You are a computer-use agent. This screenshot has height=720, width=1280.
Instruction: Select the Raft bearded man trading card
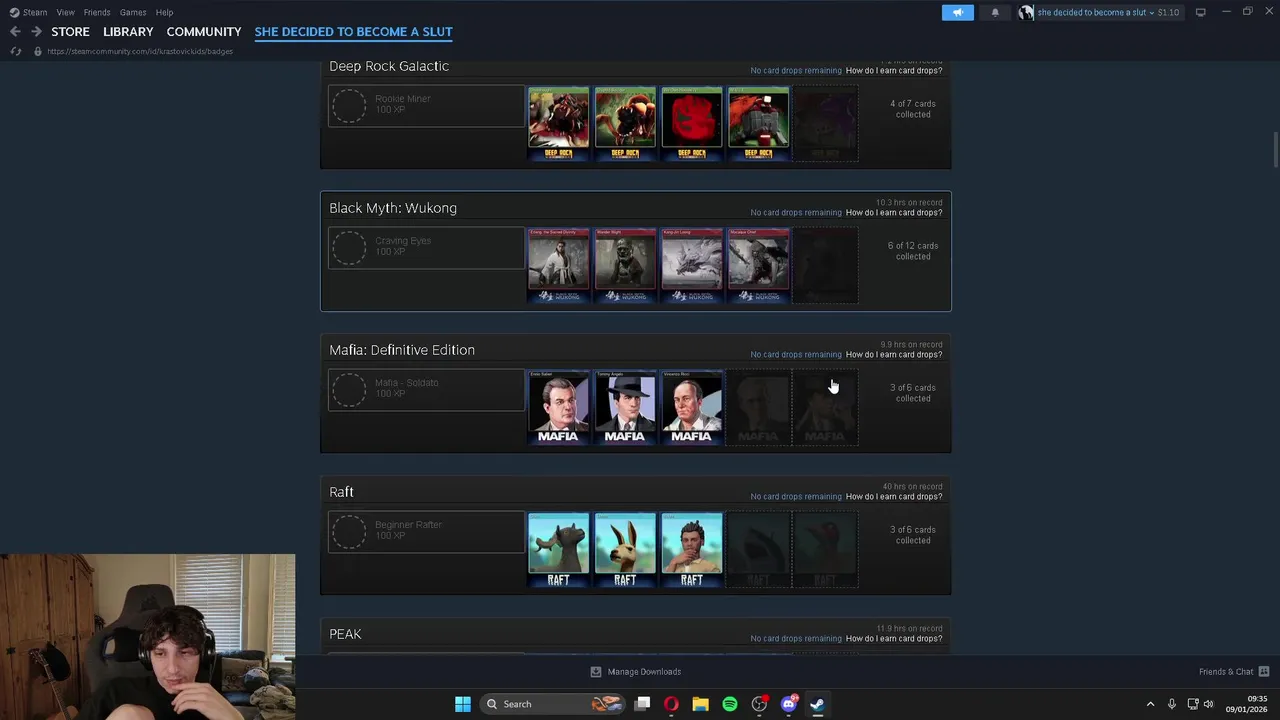coord(691,549)
